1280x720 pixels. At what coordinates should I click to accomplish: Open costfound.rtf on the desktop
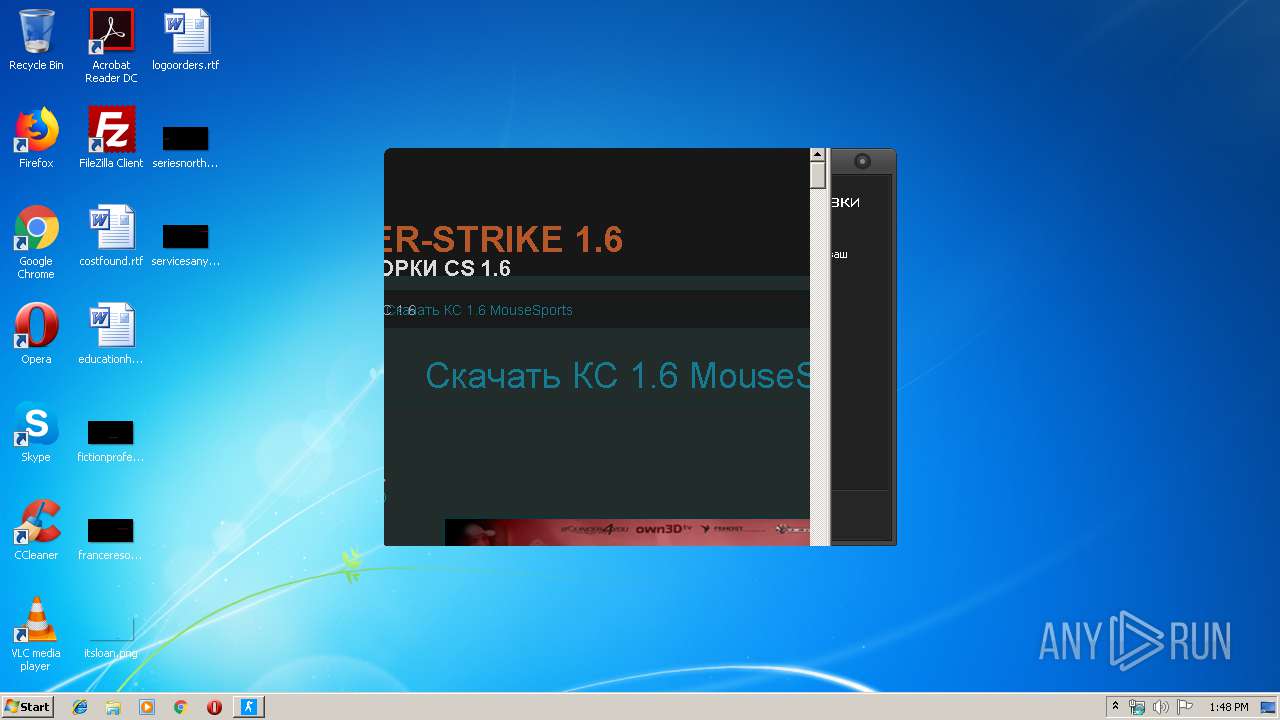[111, 236]
